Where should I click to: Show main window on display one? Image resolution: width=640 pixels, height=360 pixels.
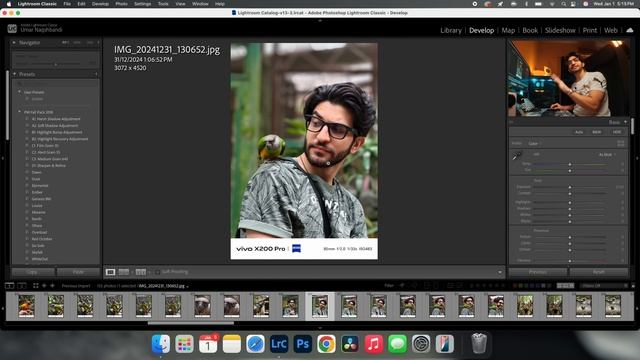pos(9,286)
